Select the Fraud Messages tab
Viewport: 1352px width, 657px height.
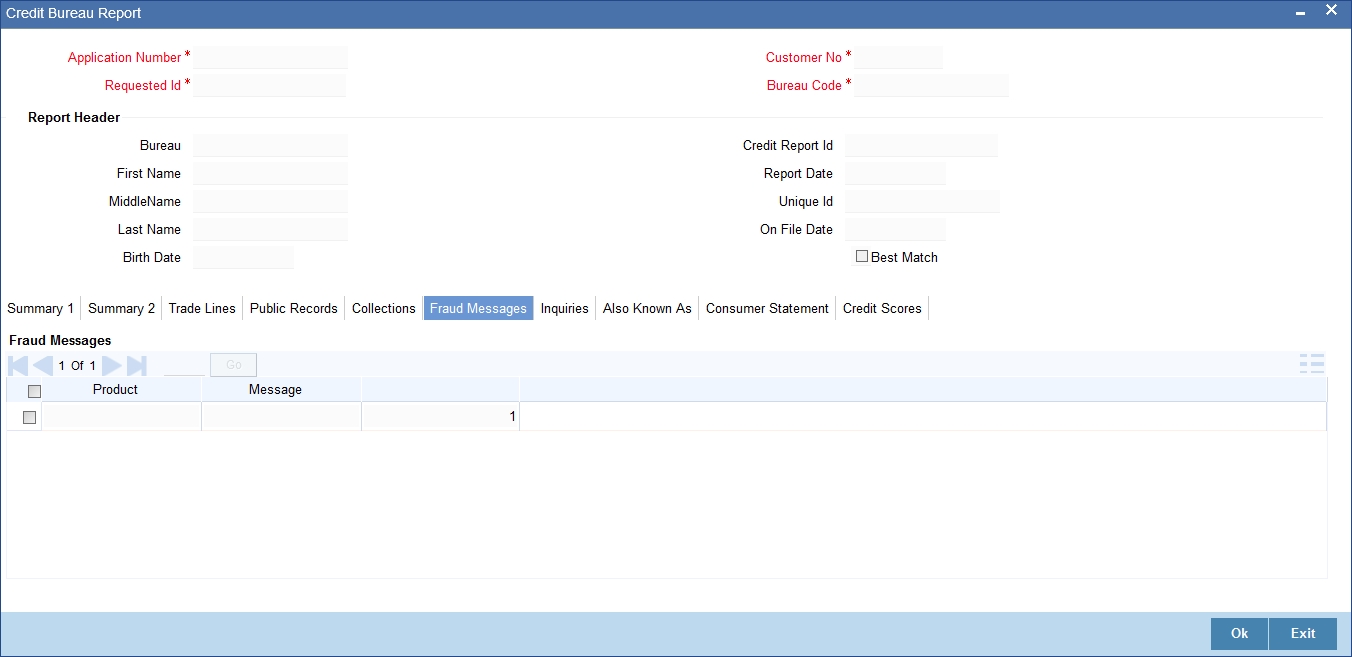click(478, 308)
